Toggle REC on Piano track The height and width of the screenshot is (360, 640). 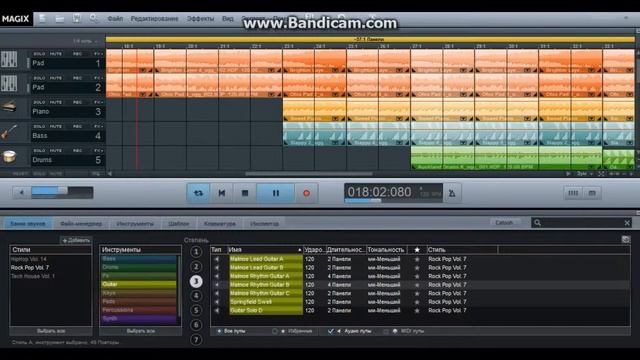tap(77, 102)
